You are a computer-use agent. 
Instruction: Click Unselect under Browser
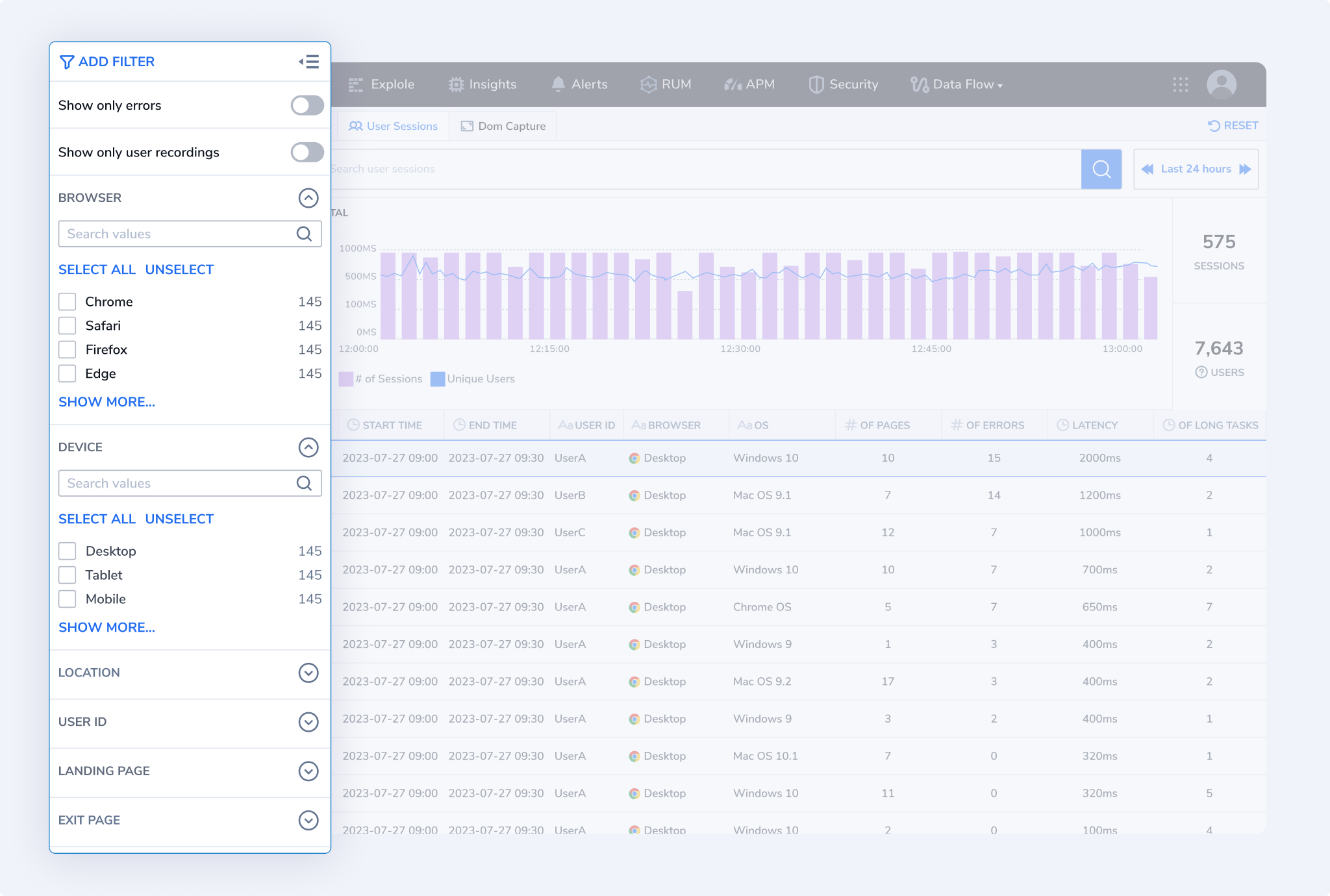(x=179, y=269)
